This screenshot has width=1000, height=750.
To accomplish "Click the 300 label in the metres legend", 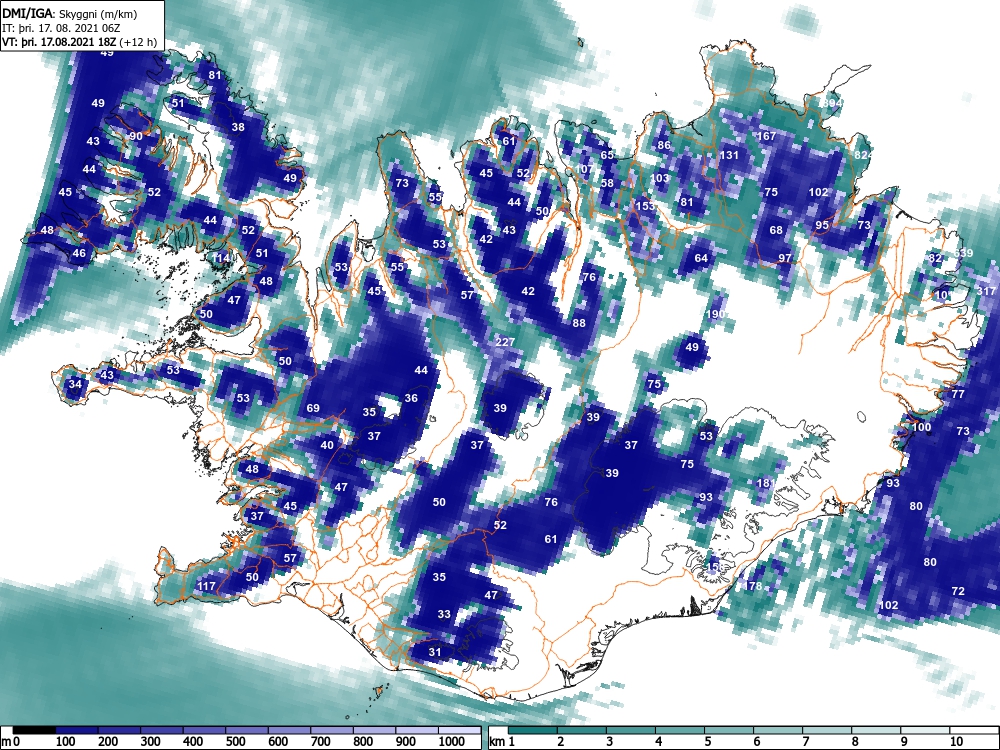I will (x=151, y=742).
